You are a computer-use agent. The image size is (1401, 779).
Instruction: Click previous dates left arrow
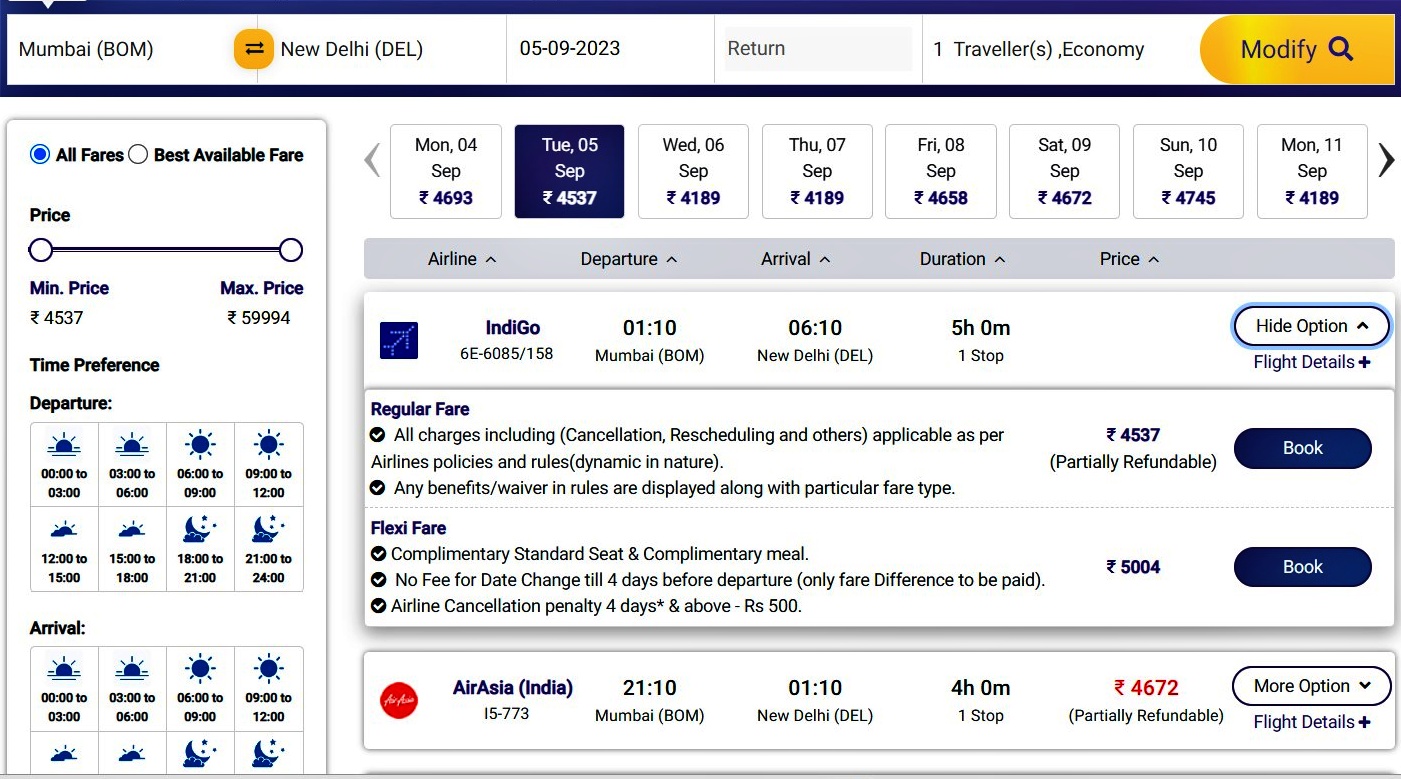[372, 160]
